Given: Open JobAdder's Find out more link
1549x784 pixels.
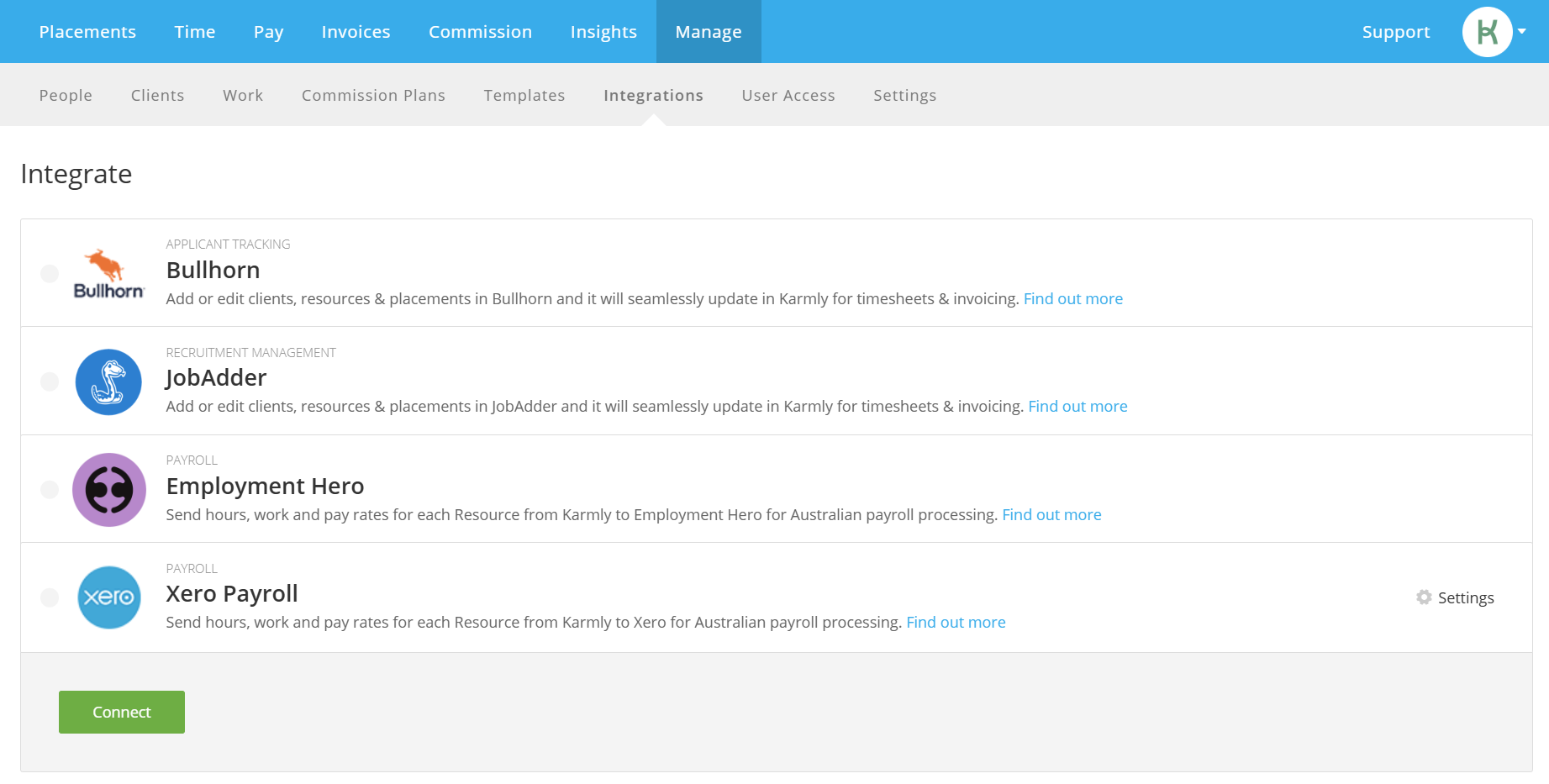Looking at the screenshot, I should coord(1077,406).
